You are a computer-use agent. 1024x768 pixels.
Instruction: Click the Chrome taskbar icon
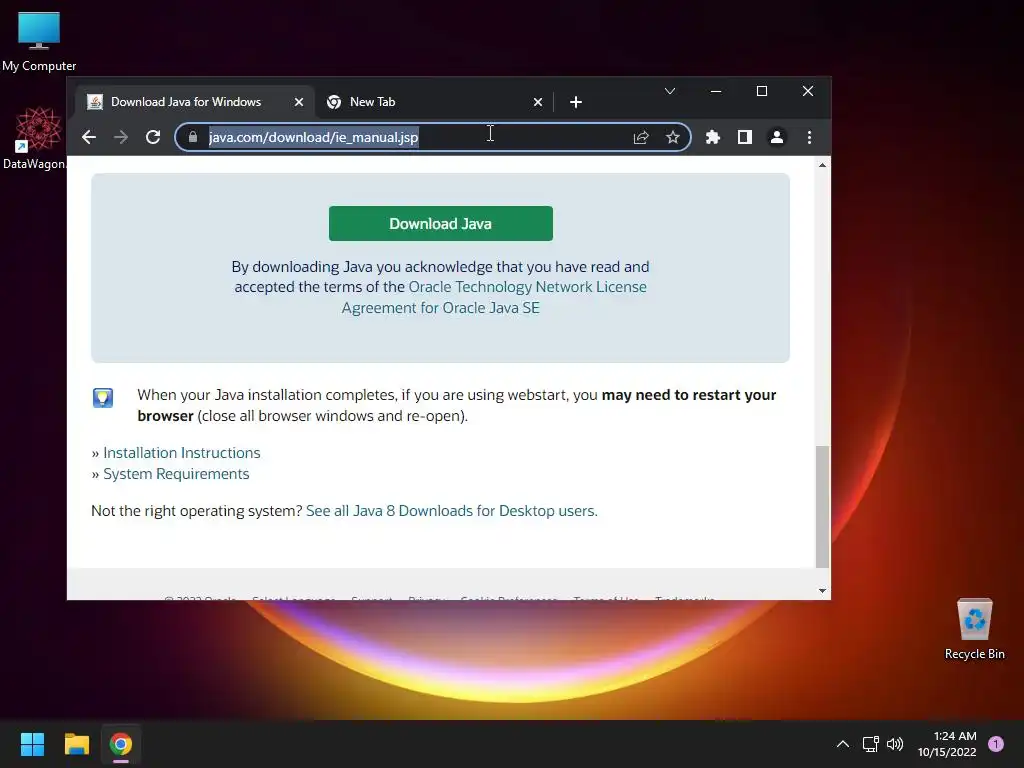pyautogui.click(x=121, y=744)
